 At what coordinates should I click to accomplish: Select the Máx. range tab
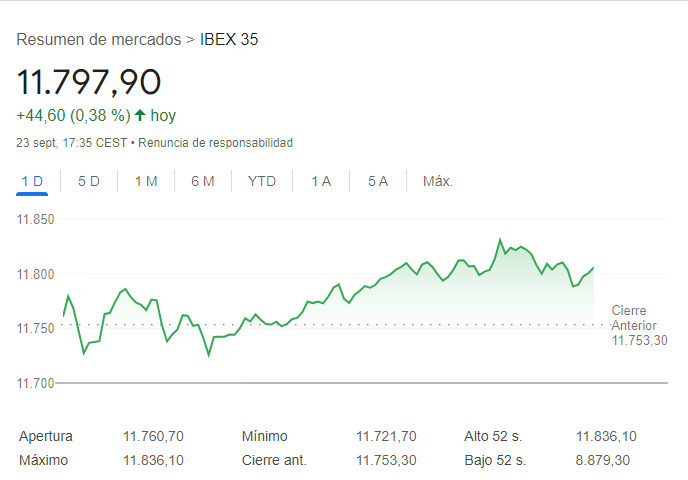[x=438, y=181]
